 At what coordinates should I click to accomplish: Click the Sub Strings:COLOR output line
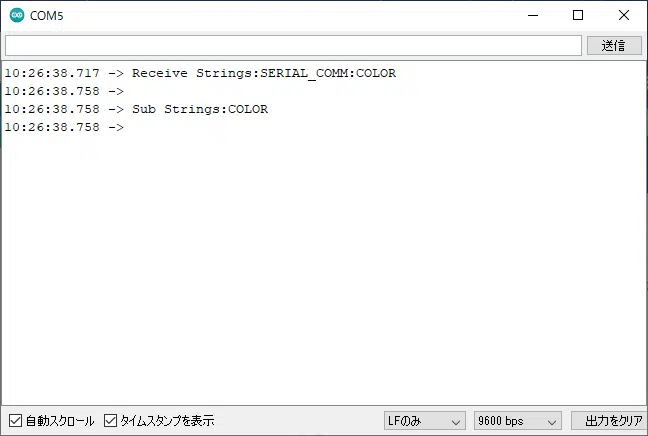(200, 109)
